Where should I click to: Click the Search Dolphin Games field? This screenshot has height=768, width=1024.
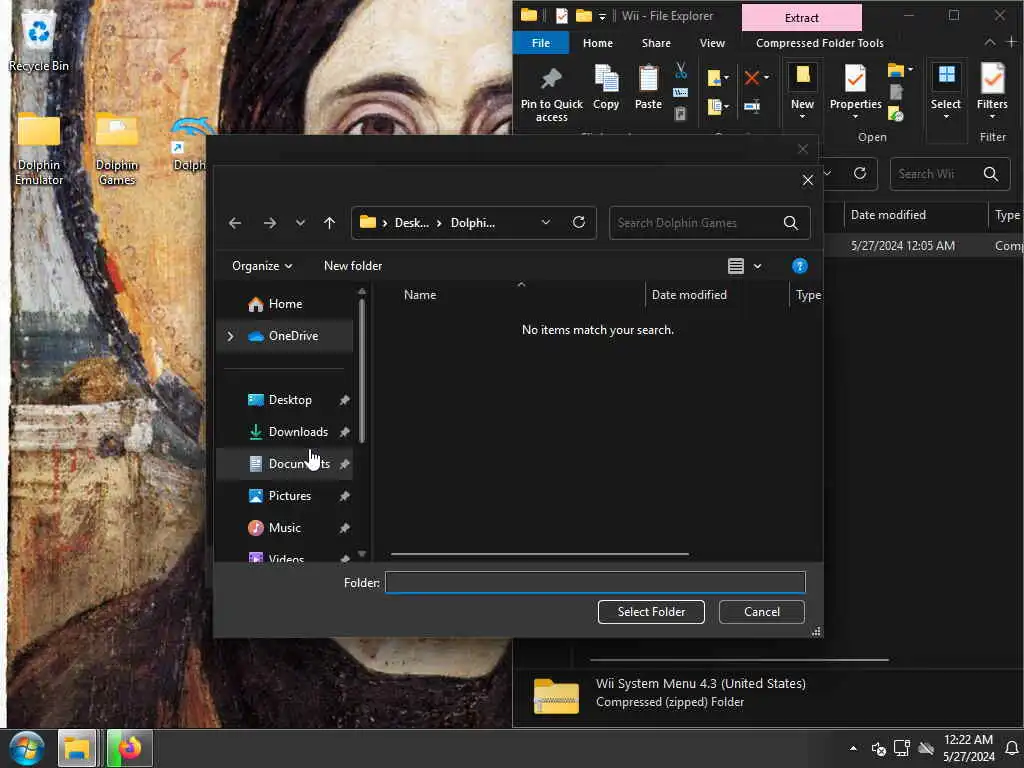pos(709,223)
